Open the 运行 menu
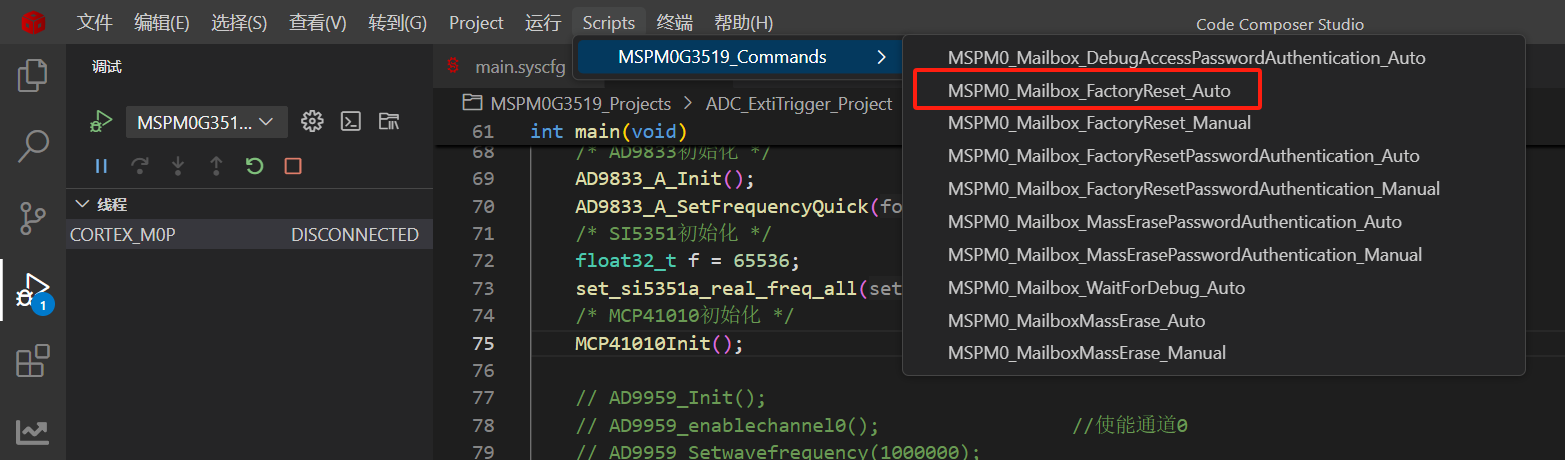Viewport: 1565px width, 460px height. (543, 23)
